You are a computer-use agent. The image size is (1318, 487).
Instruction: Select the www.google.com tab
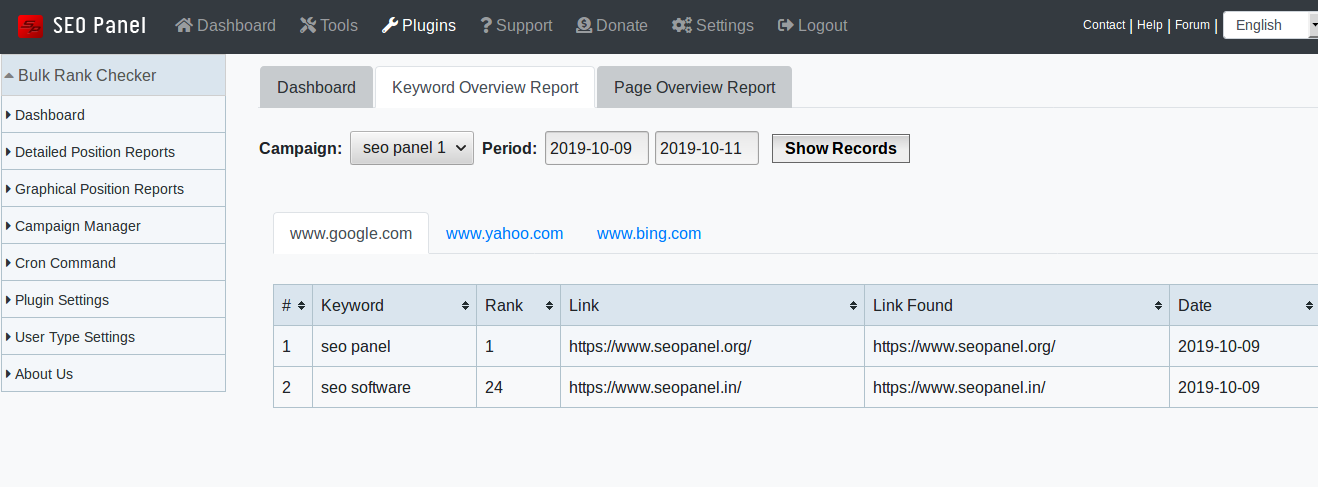(x=351, y=233)
